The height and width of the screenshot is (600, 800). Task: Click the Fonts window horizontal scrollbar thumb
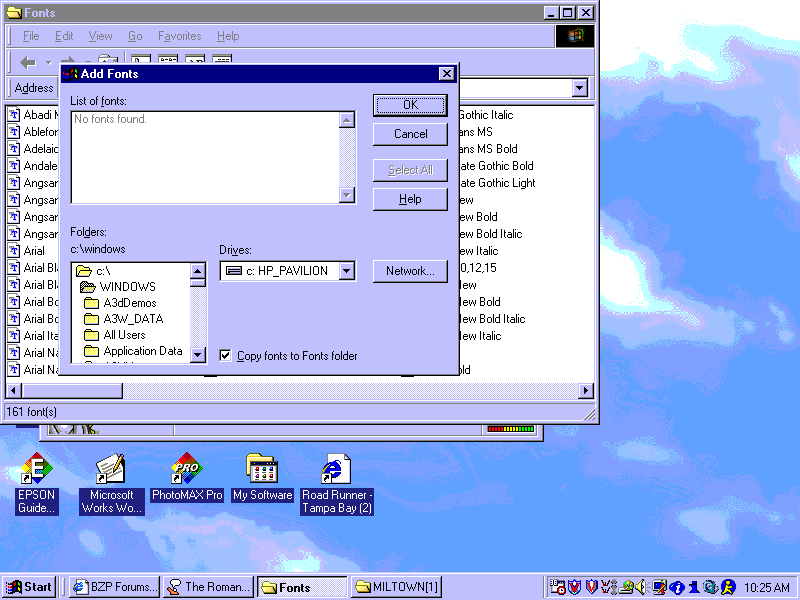[72, 391]
